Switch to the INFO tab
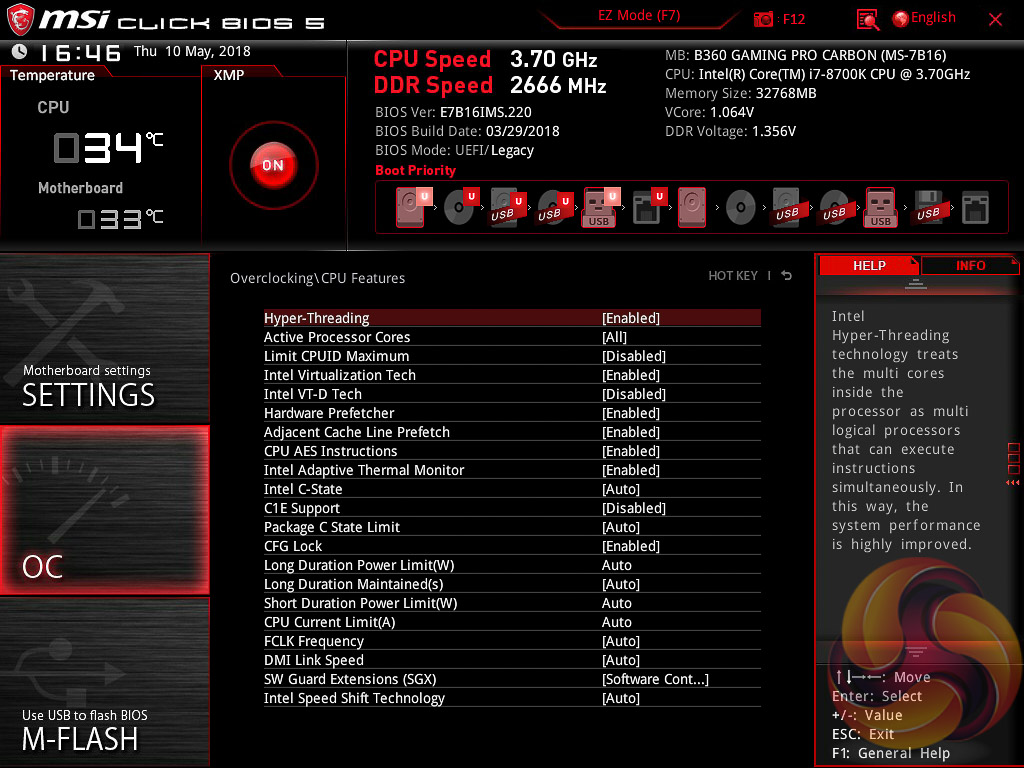This screenshot has width=1024, height=768. (x=970, y=266)
